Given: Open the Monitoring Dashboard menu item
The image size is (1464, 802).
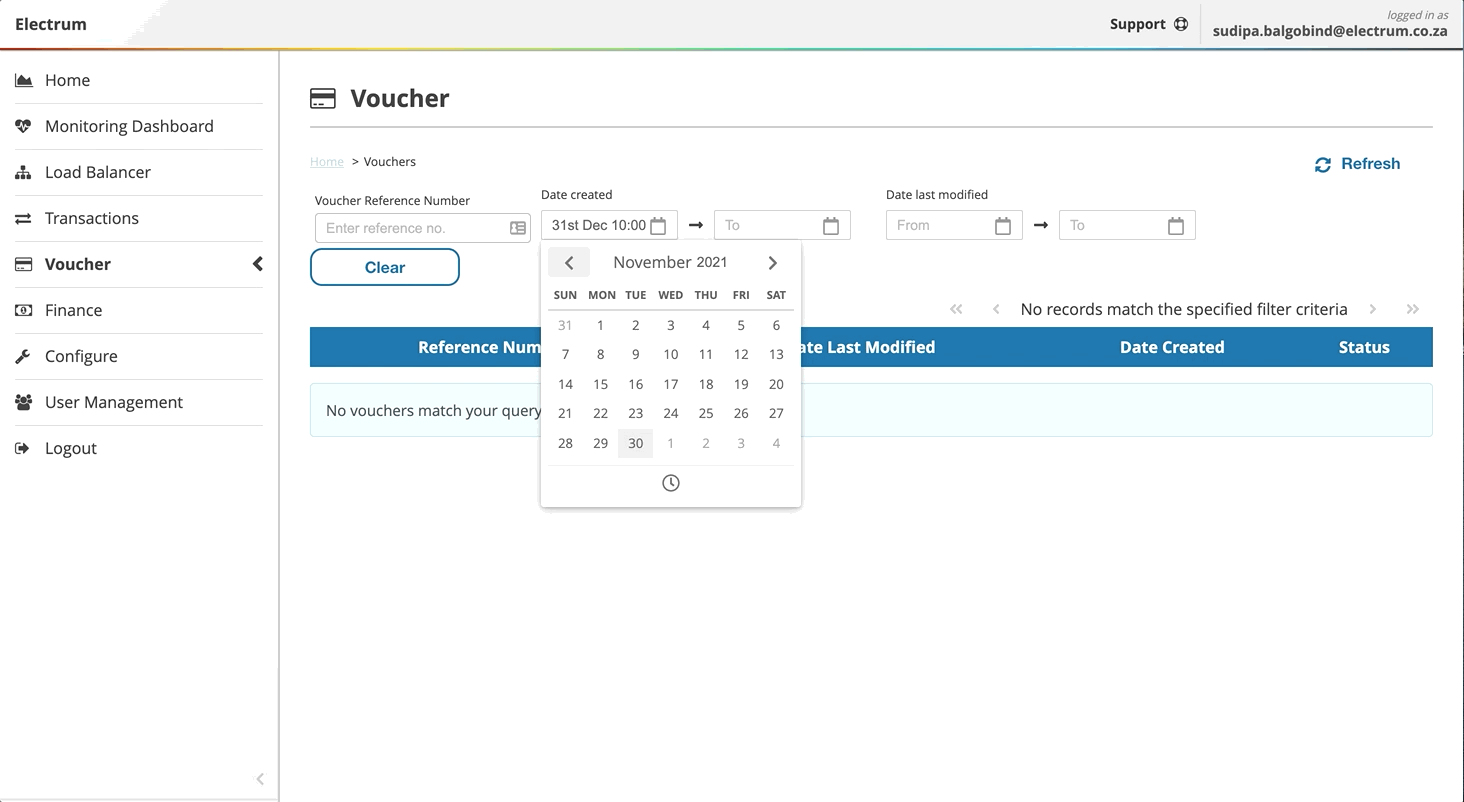Looking at the screenshot, I should [129, 126].
